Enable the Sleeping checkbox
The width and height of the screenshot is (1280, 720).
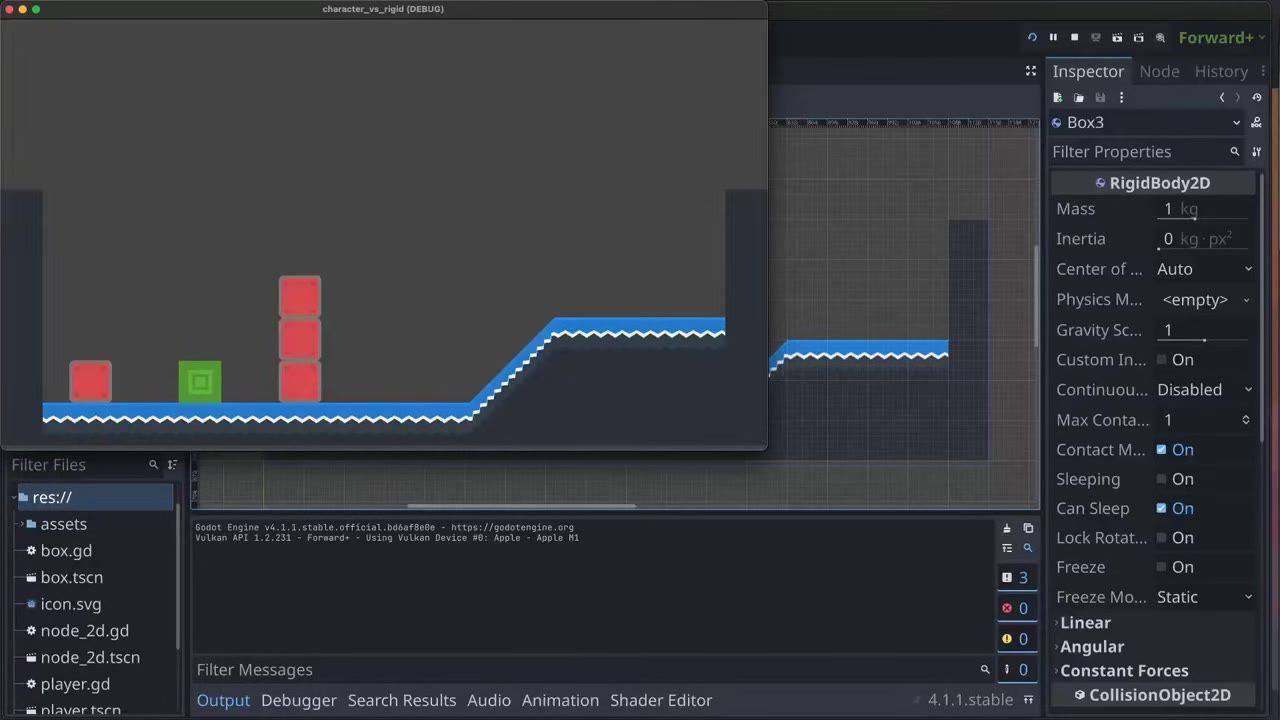click(x=1161, y=479)
